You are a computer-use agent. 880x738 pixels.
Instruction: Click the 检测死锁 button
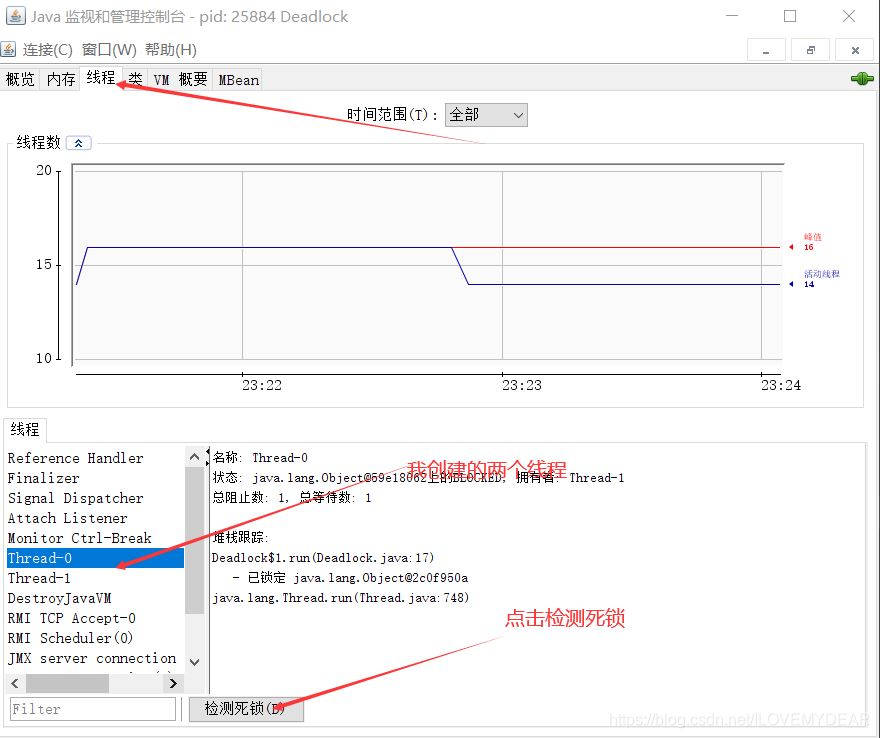coord(246,709)
